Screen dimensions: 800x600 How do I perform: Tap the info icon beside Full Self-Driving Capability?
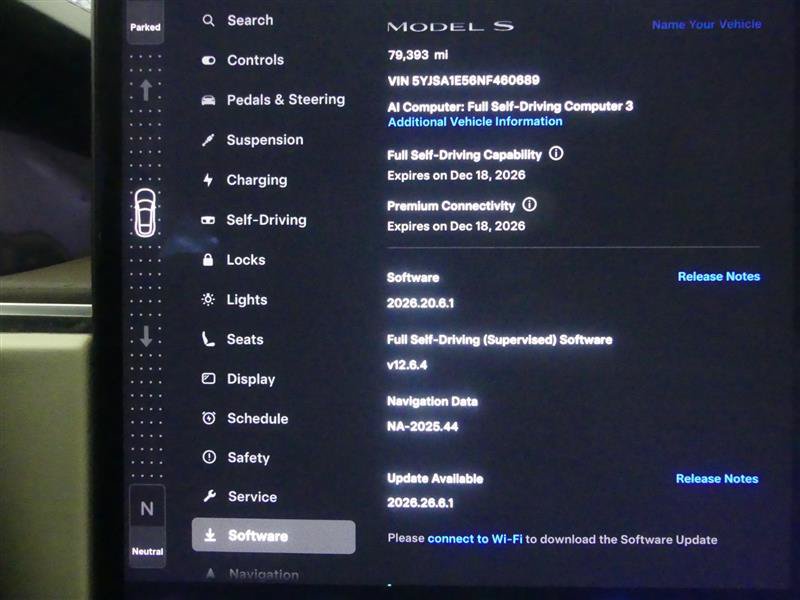click(556, 153)
